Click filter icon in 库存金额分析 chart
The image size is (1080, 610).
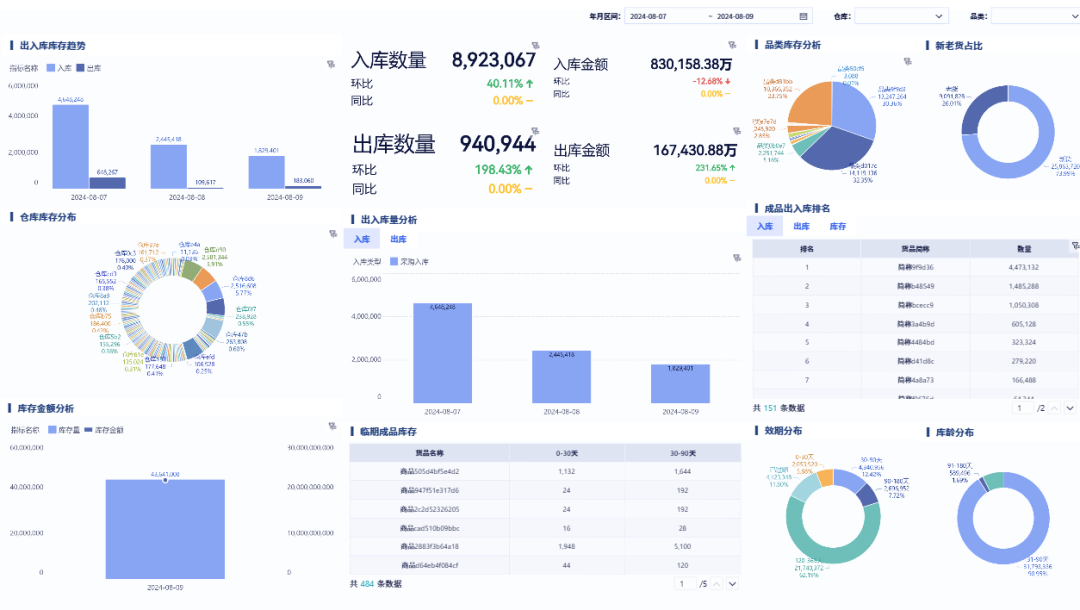point(332,426)
